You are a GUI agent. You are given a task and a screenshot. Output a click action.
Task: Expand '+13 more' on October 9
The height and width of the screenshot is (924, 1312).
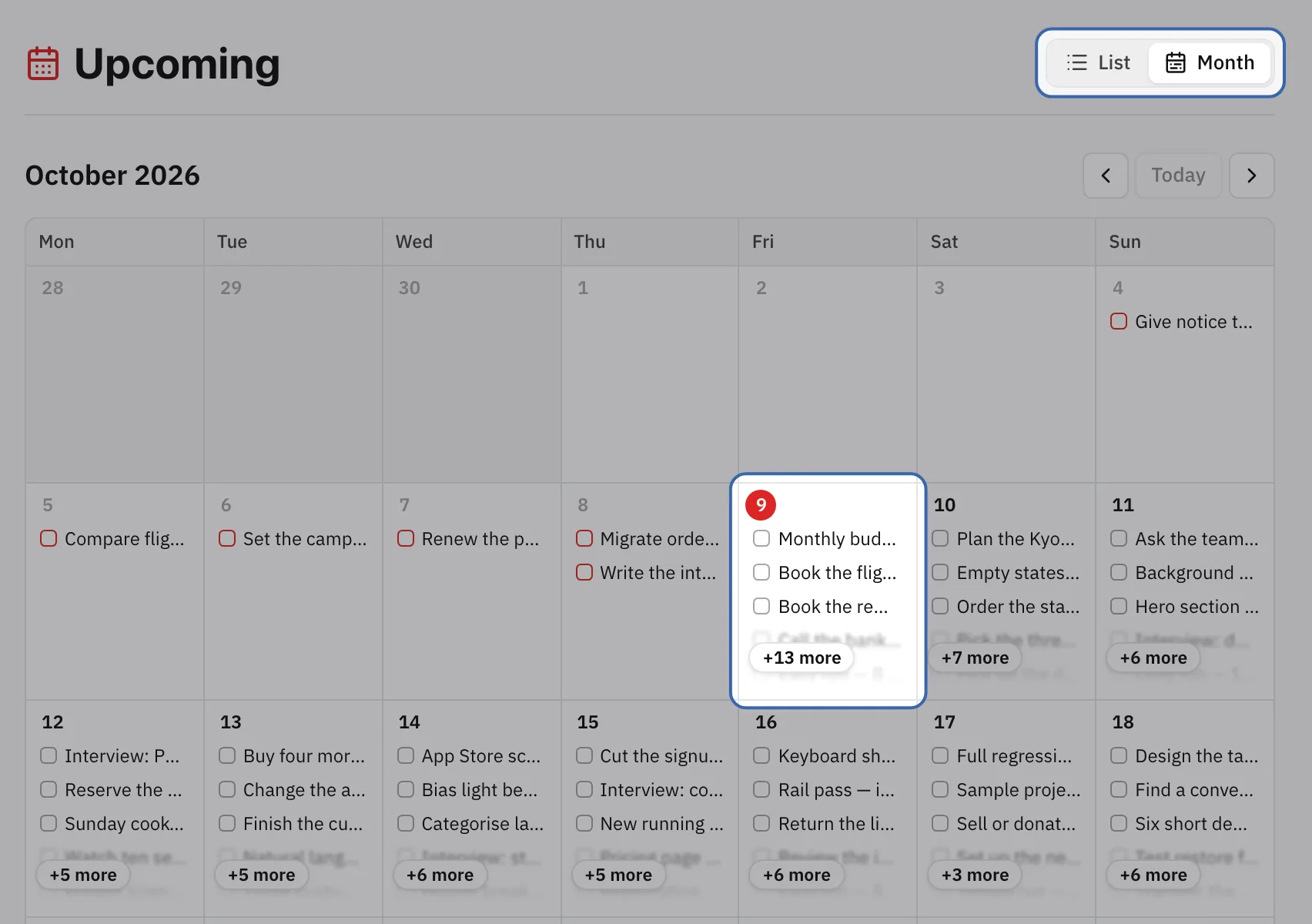[x=802, y=658]
